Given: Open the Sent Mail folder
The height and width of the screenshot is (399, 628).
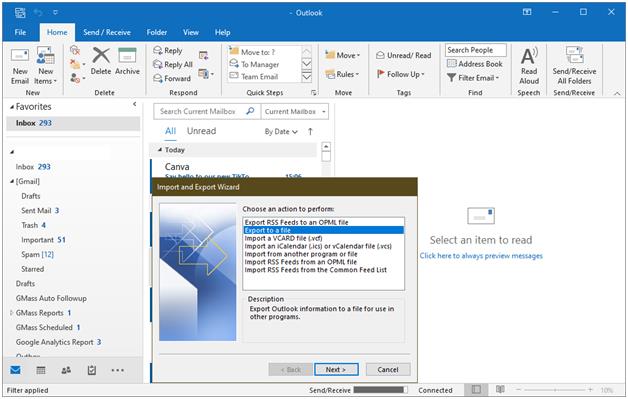Looking at the screenshot, I should (x=40, y=210).
